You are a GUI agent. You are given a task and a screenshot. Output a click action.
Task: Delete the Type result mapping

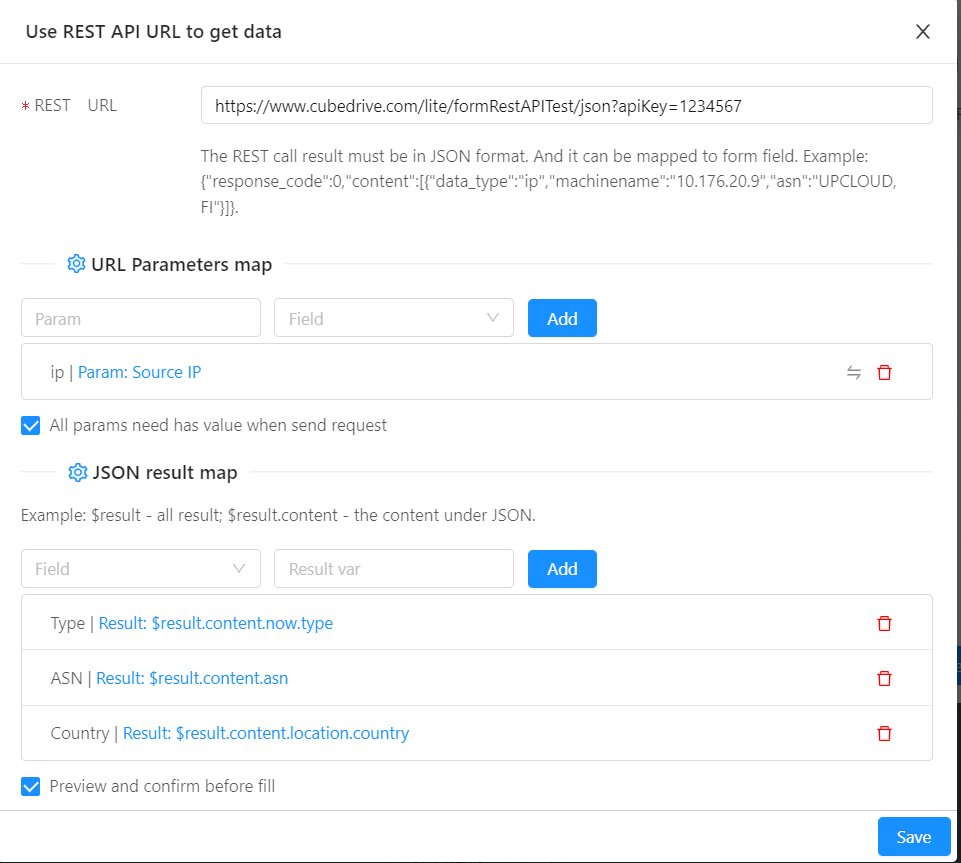[x=884, y=623]
